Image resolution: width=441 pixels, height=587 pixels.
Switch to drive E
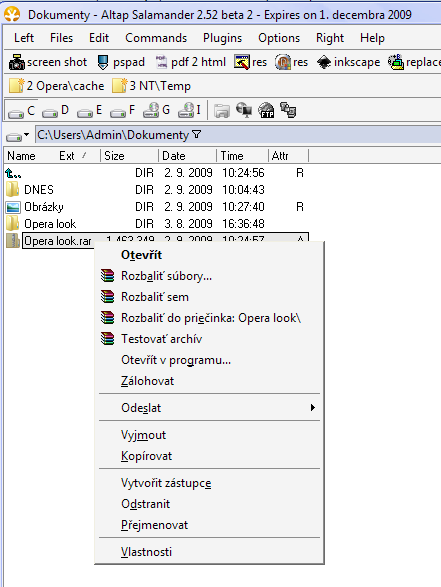coord(89,110)
